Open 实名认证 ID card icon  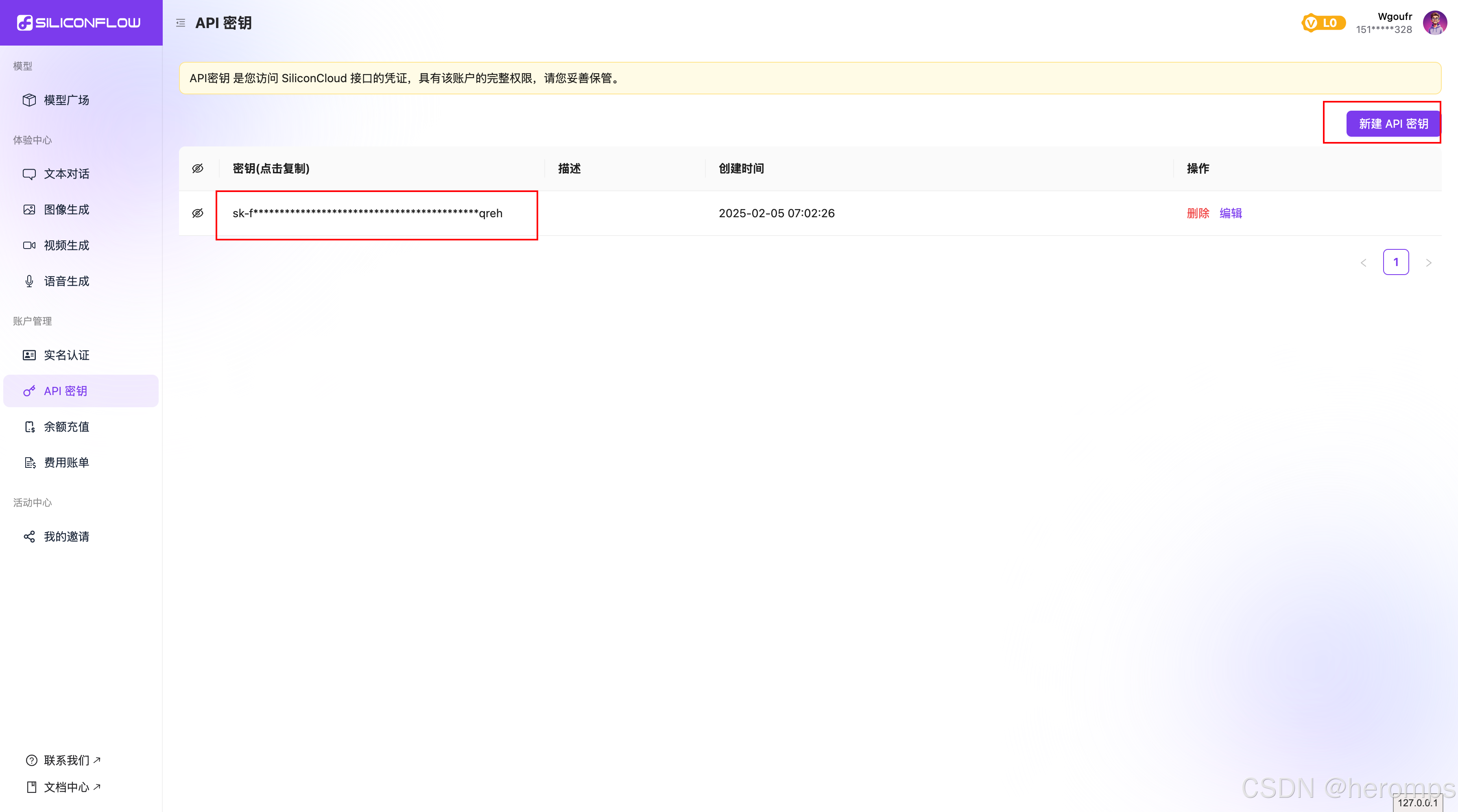(29, 355)
